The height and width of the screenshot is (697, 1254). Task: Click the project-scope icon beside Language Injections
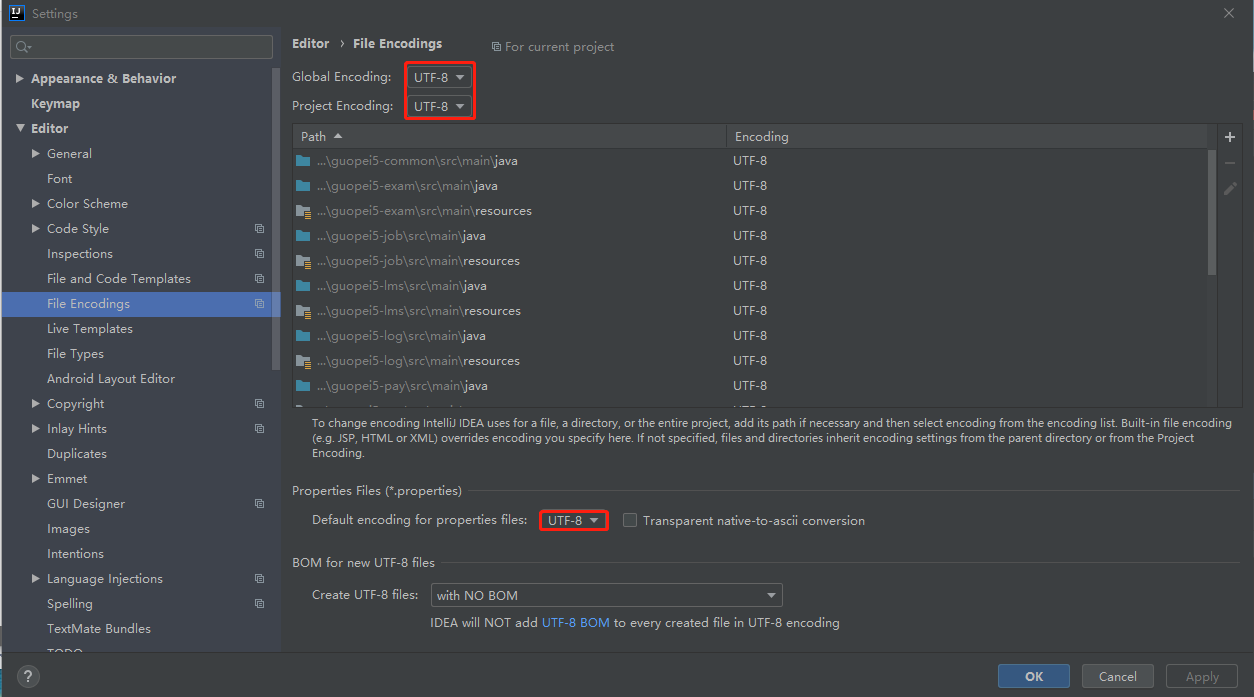pos(259,579)
